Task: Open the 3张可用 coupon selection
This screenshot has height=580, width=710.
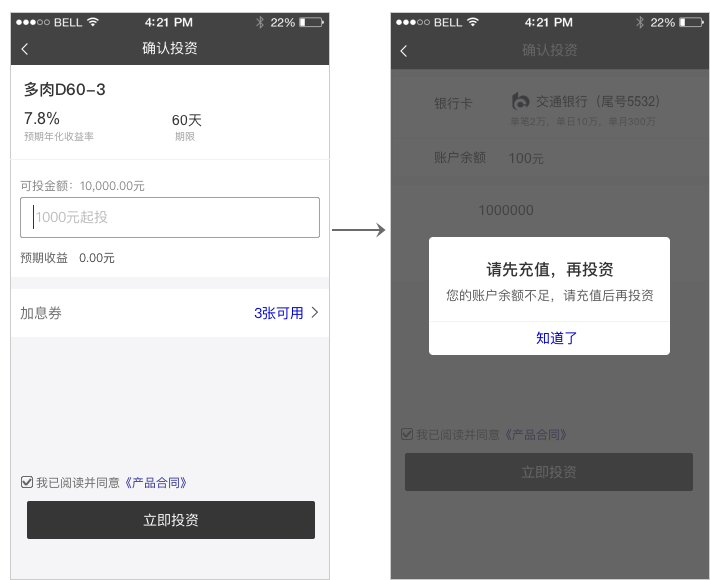Action: coord(278,313)
